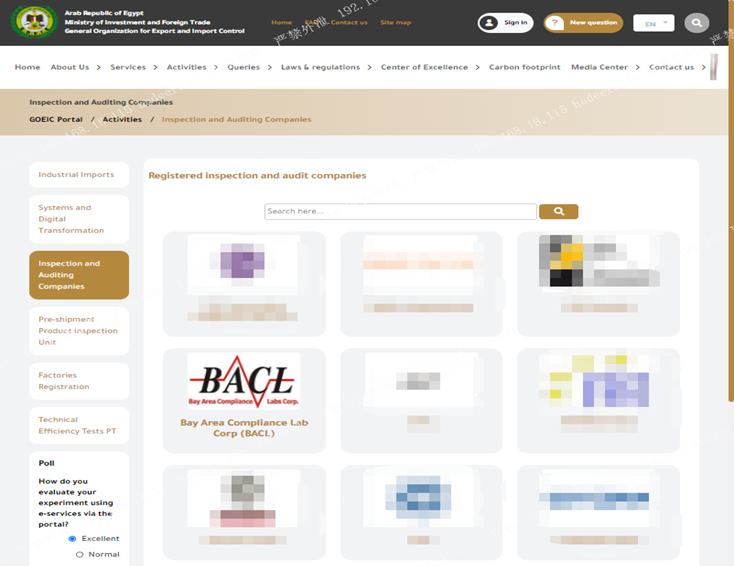The height and width of the screenshot is (566, 734).
Task: Open Pre-shipment Product inspection Unit sidebar item
Action: (78, 331)
